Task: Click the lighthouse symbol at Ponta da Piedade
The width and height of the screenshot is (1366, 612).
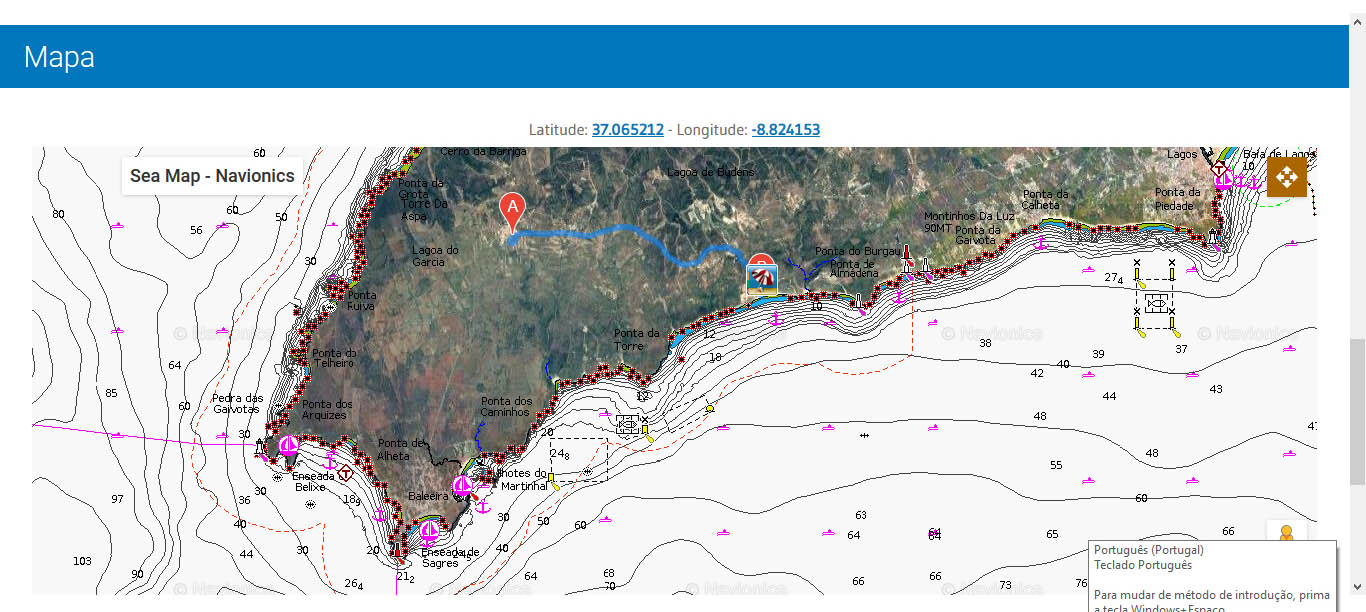Action: pos(1213,235)
